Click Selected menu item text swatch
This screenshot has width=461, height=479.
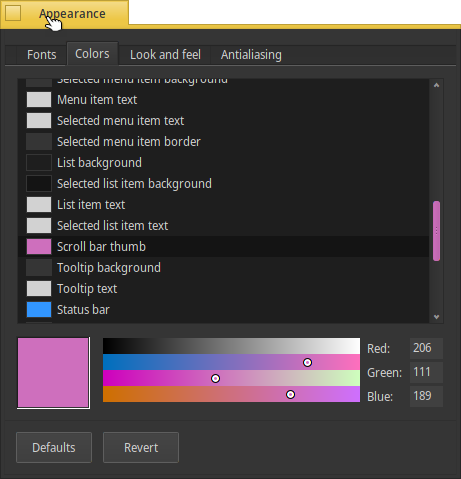[x=39, y=121]
